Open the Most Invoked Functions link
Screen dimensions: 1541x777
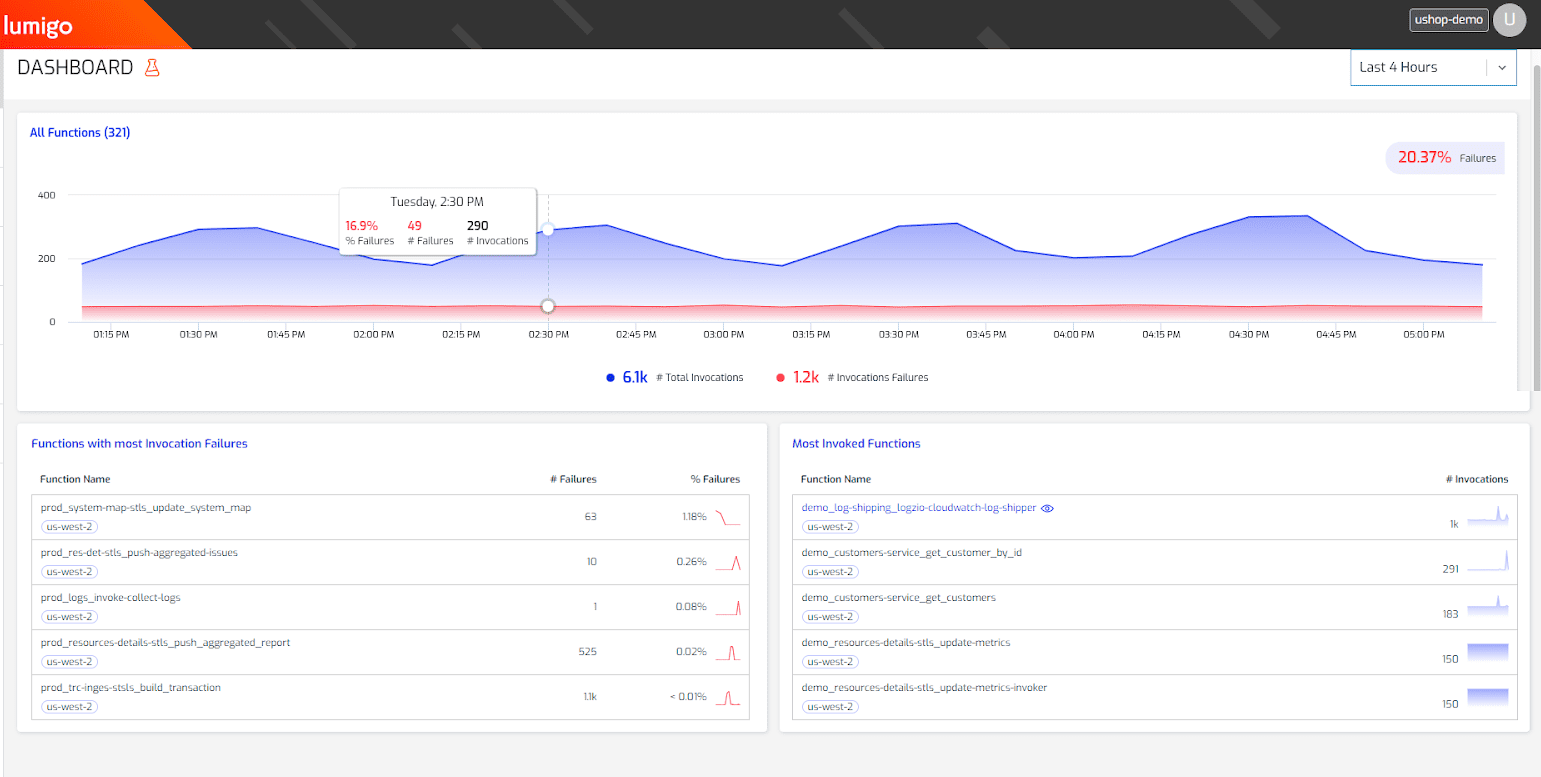pyautogui.click(x=856, y=443)
